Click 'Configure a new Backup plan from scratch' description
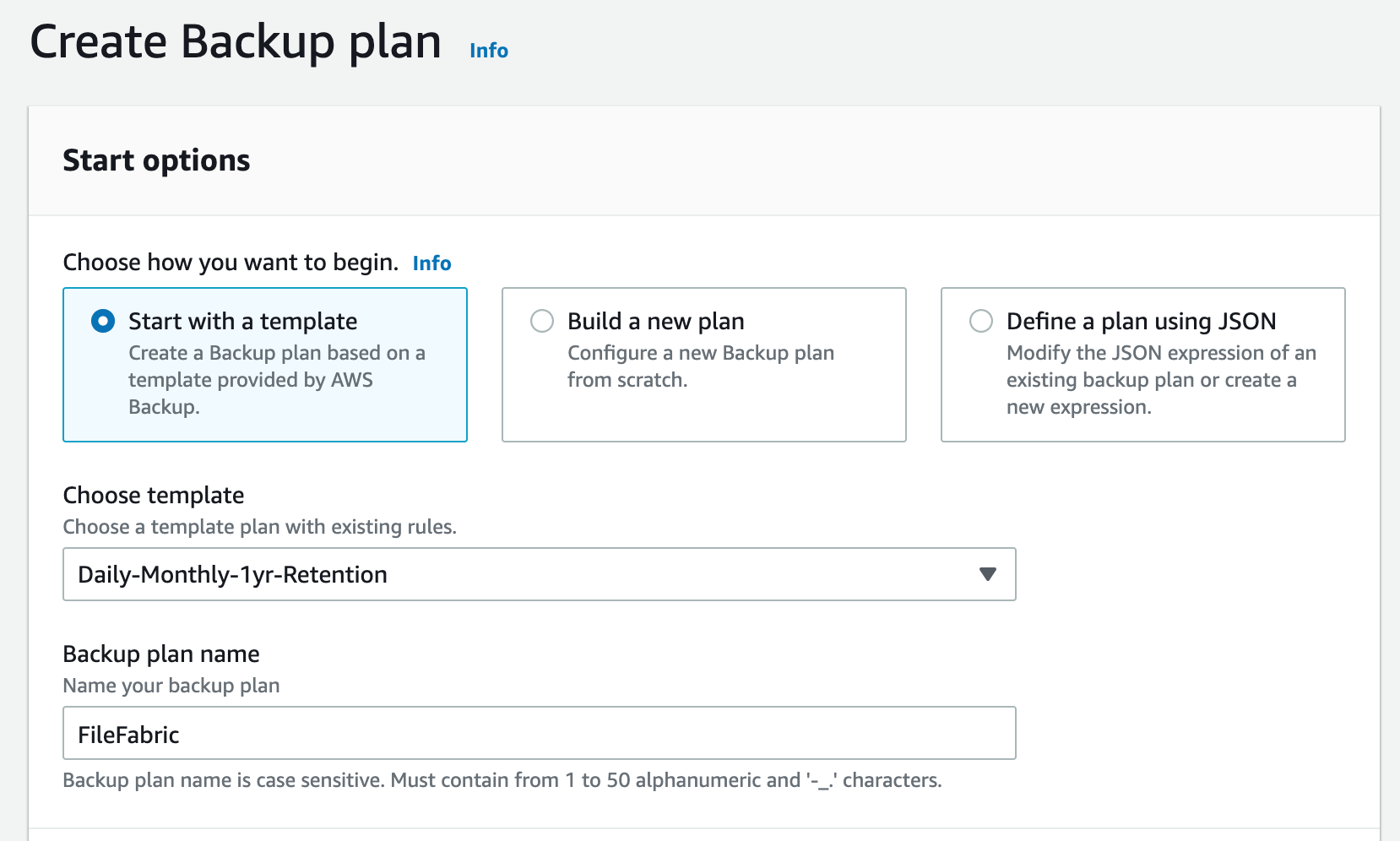Screen dimensions: 1400x841 tap(700, 366)
